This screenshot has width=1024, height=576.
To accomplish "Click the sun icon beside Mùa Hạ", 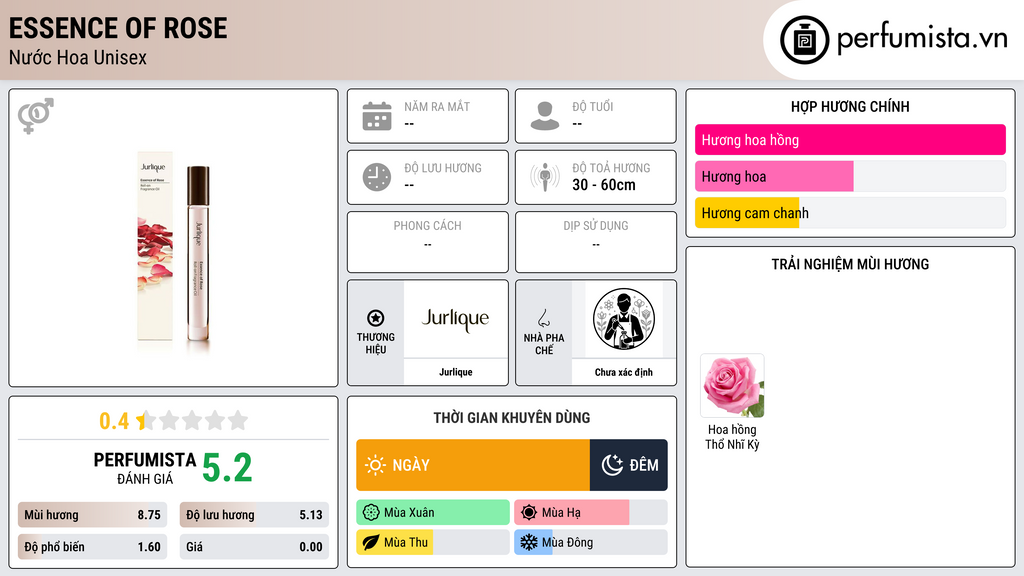I will click(529, 513).
